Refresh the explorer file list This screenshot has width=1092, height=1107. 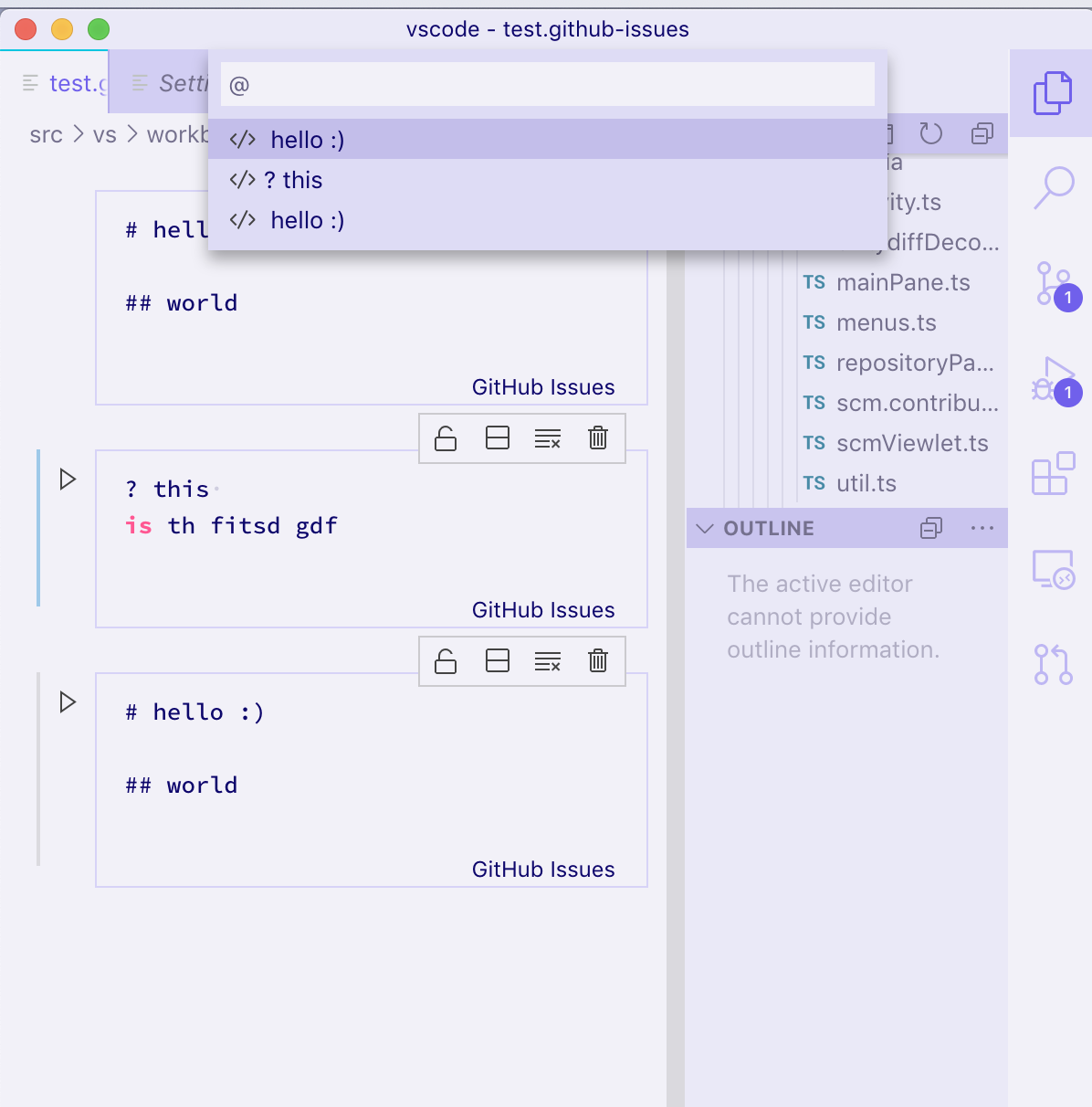930,133
